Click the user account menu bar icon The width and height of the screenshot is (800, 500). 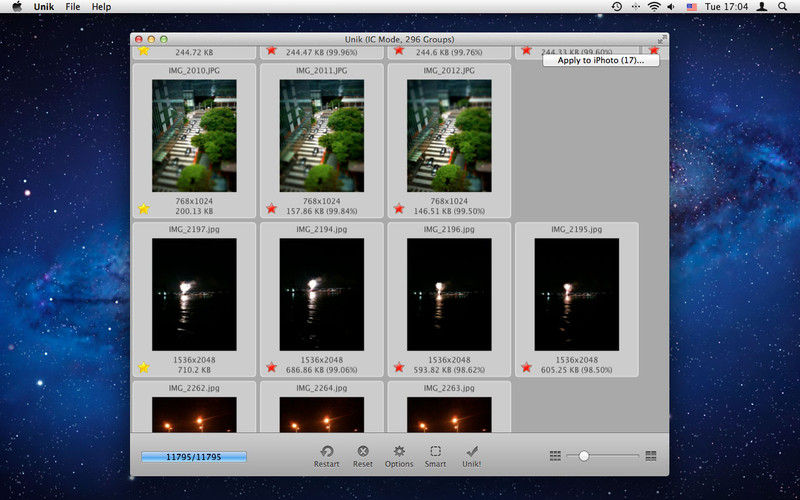[762, 7]
